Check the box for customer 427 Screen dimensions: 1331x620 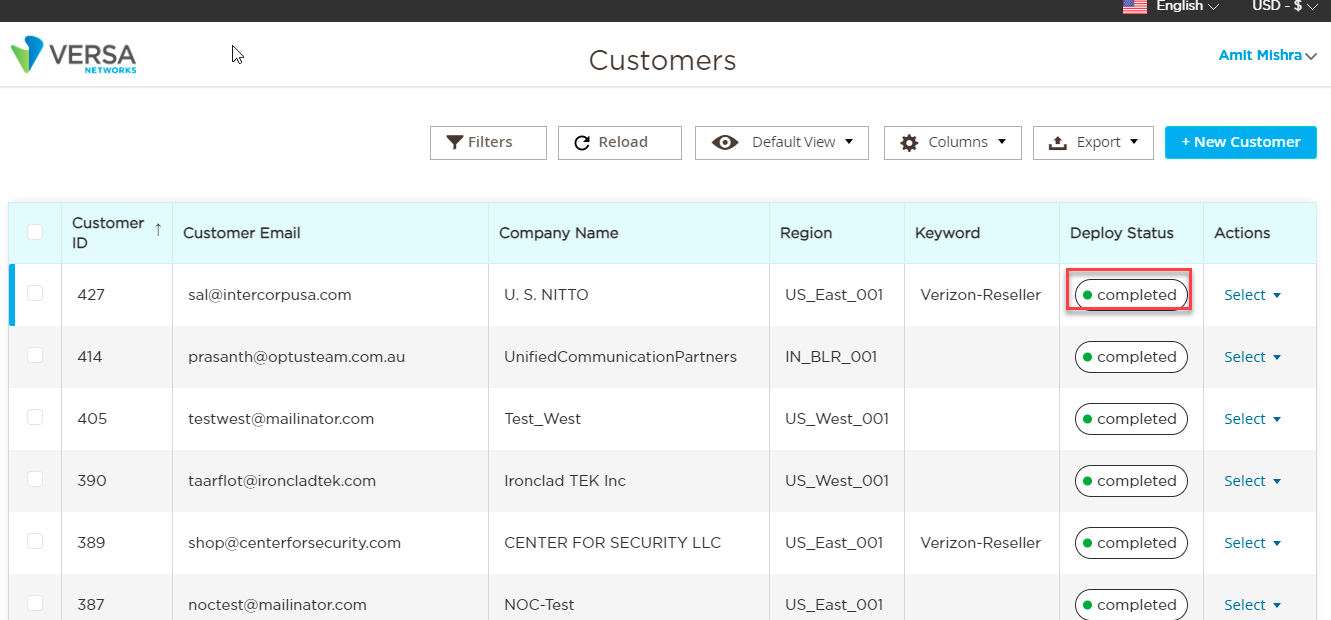35,293
